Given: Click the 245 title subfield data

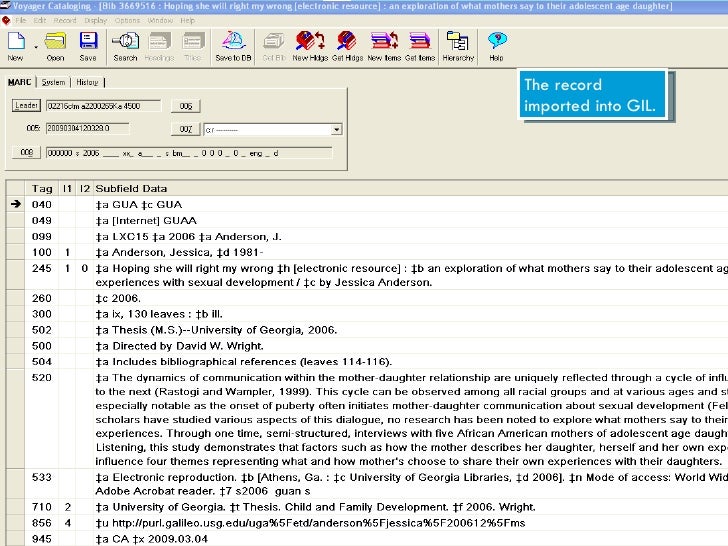Looking at the screenshot, I should click(411, 275).
